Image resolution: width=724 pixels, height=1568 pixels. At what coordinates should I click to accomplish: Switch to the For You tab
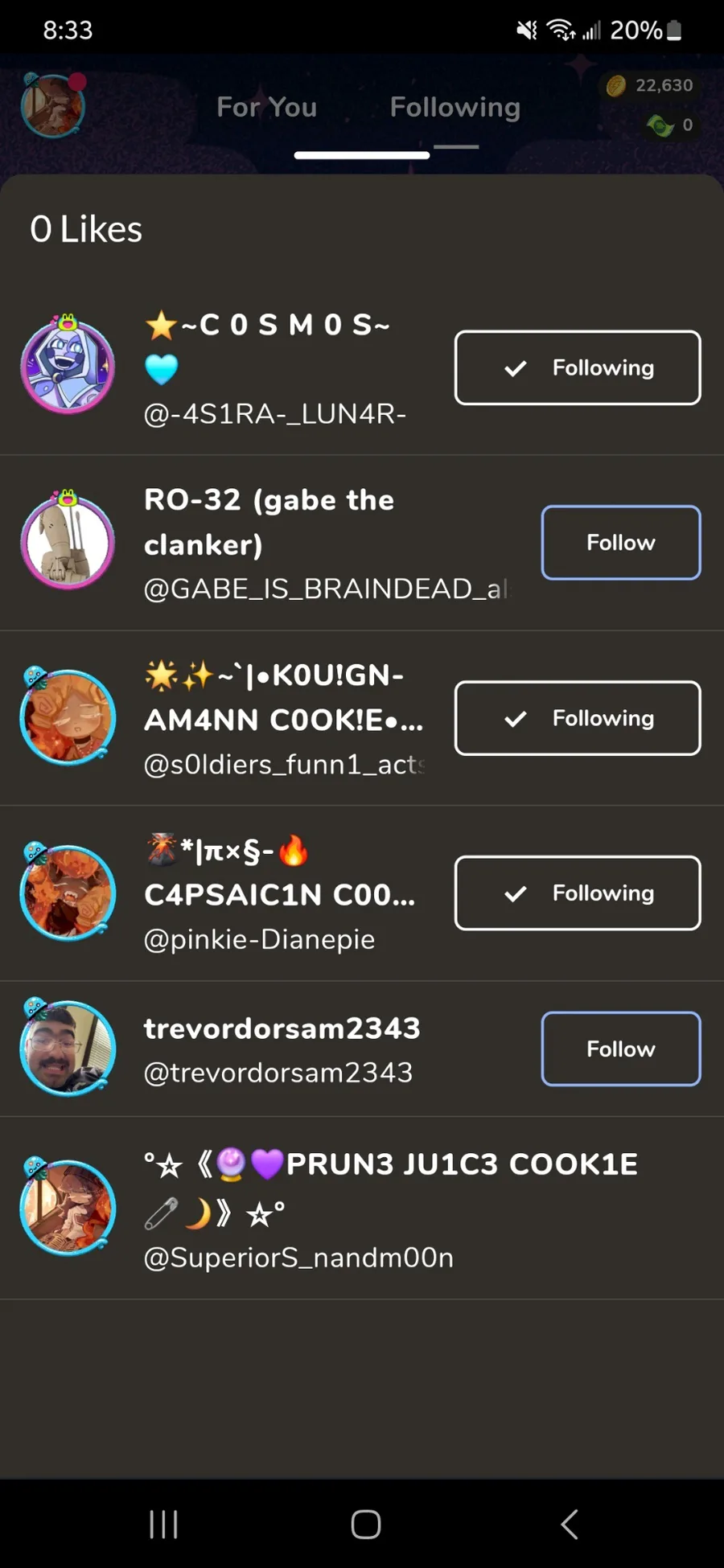[x=266, y=107]
